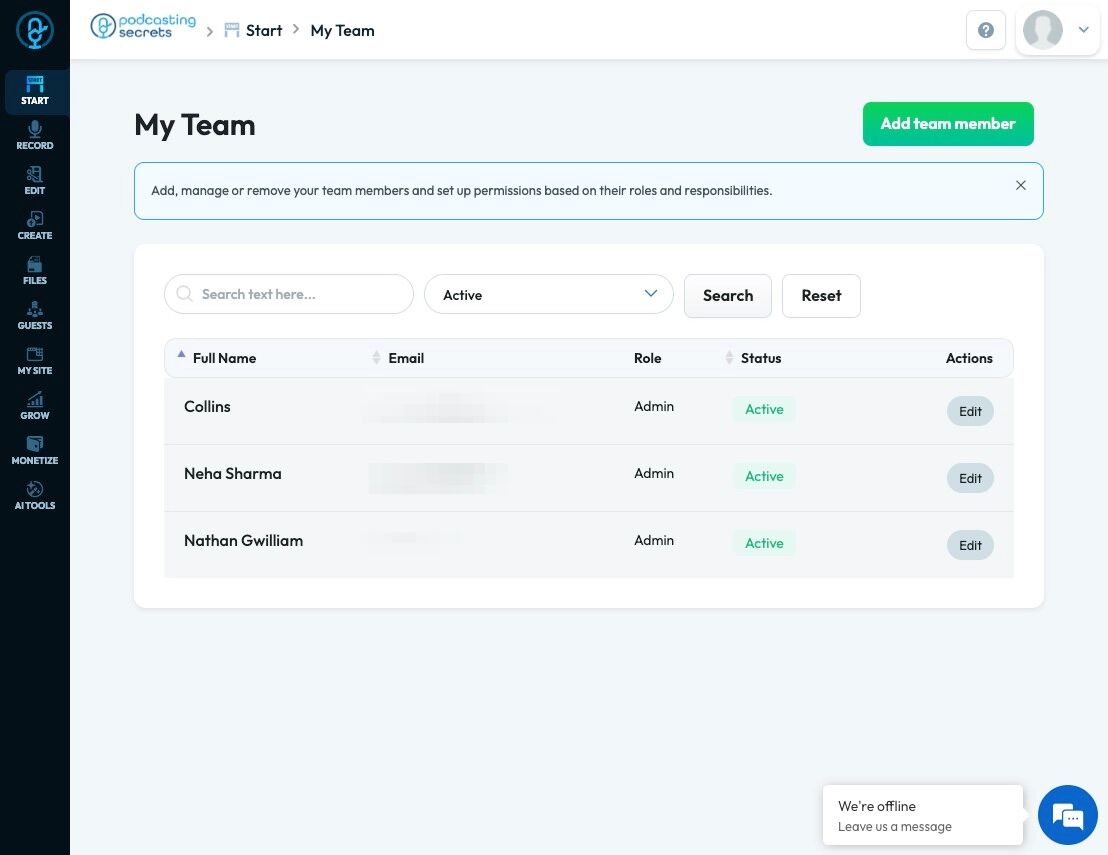Open the Grow analytics icon
1108x855 pixels.
click(x=35, y=399)
